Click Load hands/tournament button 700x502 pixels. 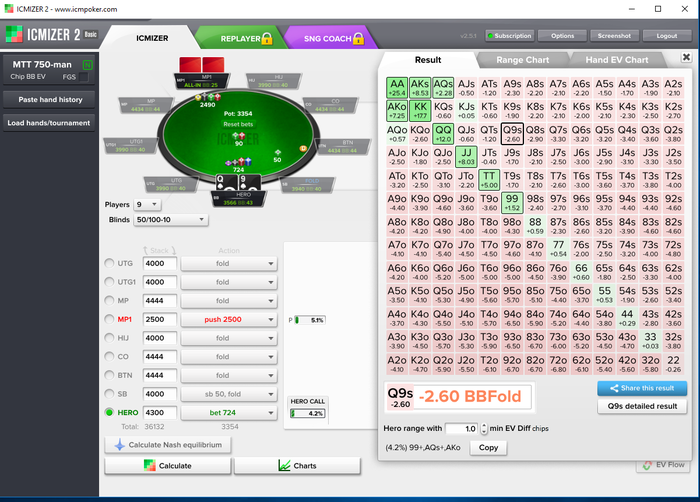49,123
